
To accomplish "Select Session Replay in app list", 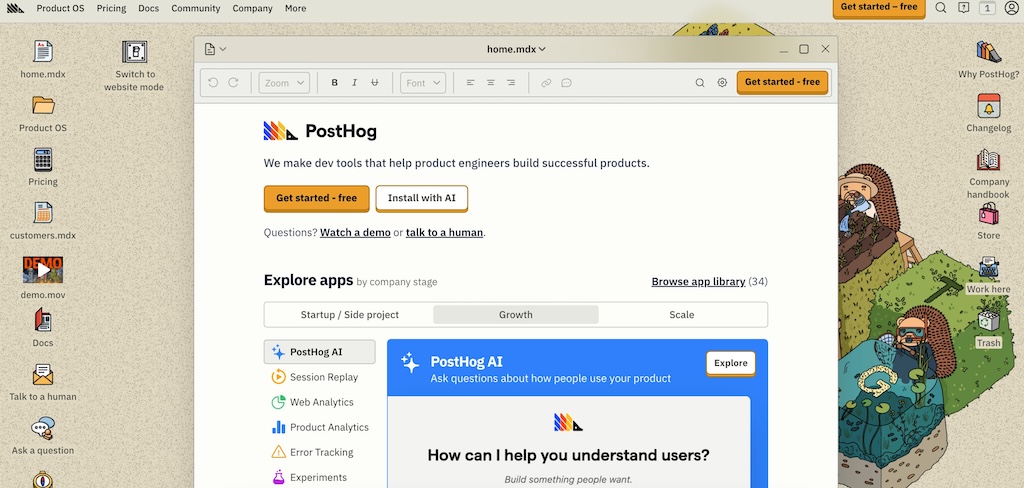I will pos(319,377).
